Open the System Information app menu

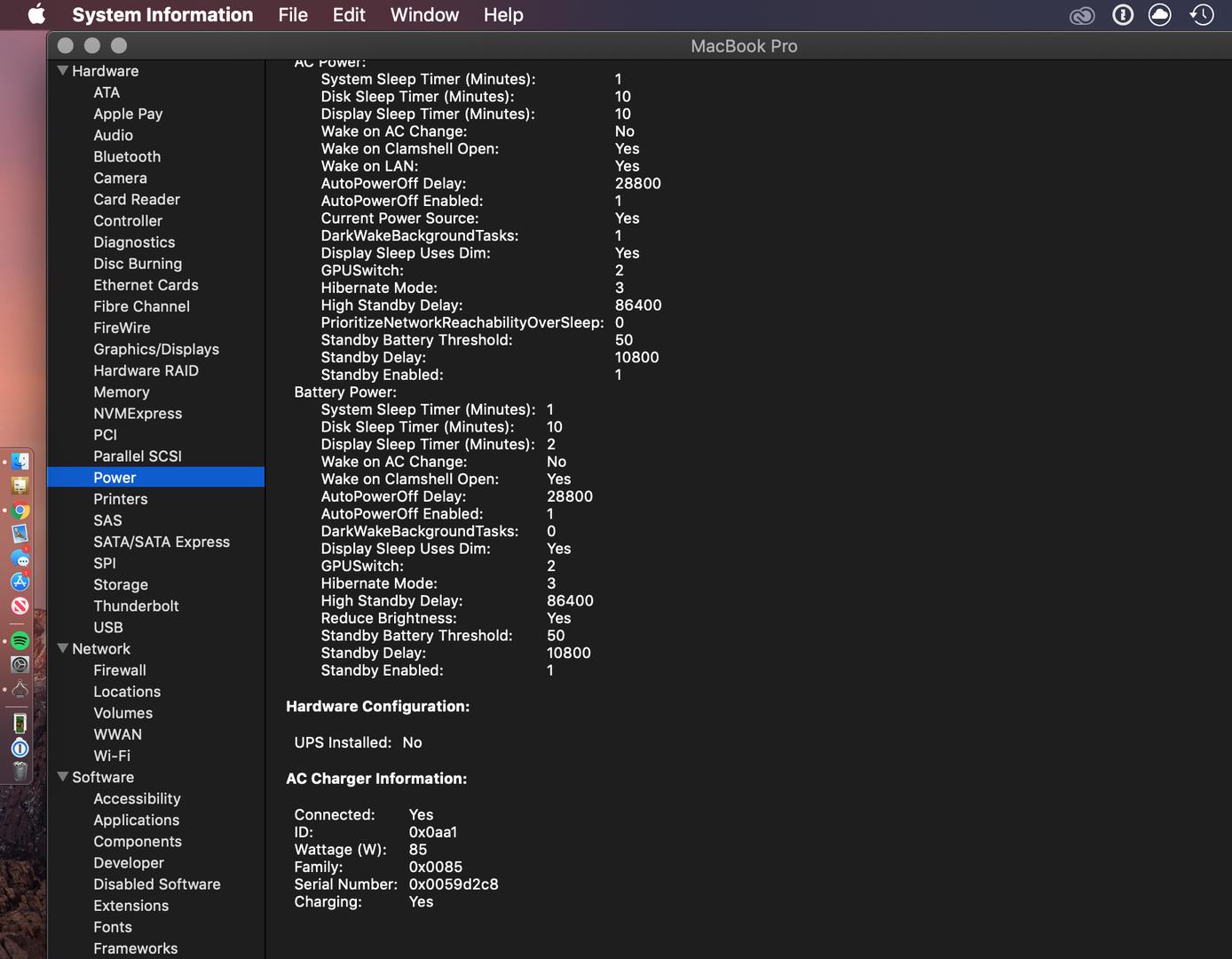(x=162, y=15)
